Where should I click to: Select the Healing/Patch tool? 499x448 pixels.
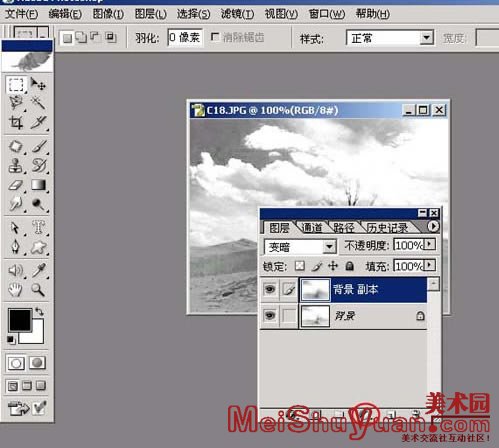tap(16, 146)
